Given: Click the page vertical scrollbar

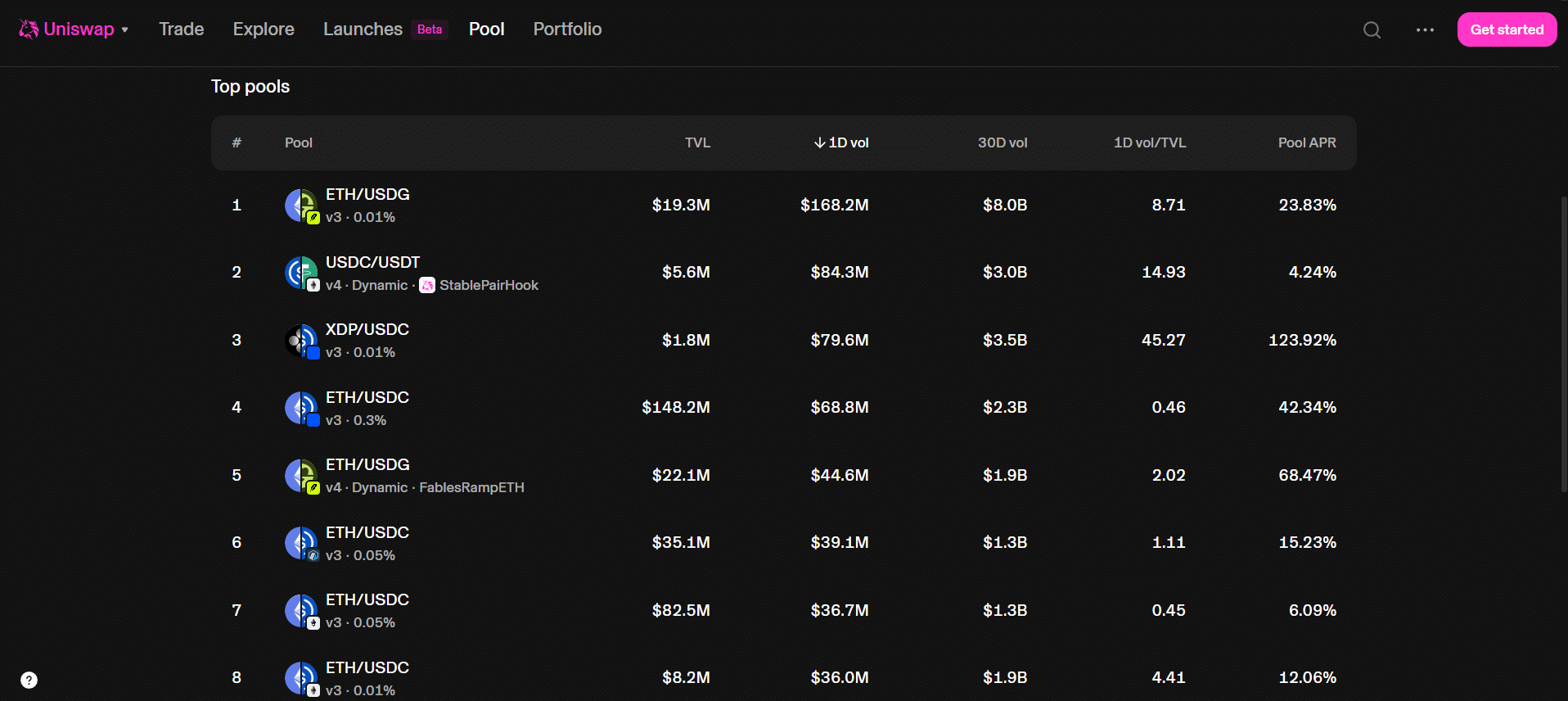Looking at the screenshot, I should point(1564,344).
